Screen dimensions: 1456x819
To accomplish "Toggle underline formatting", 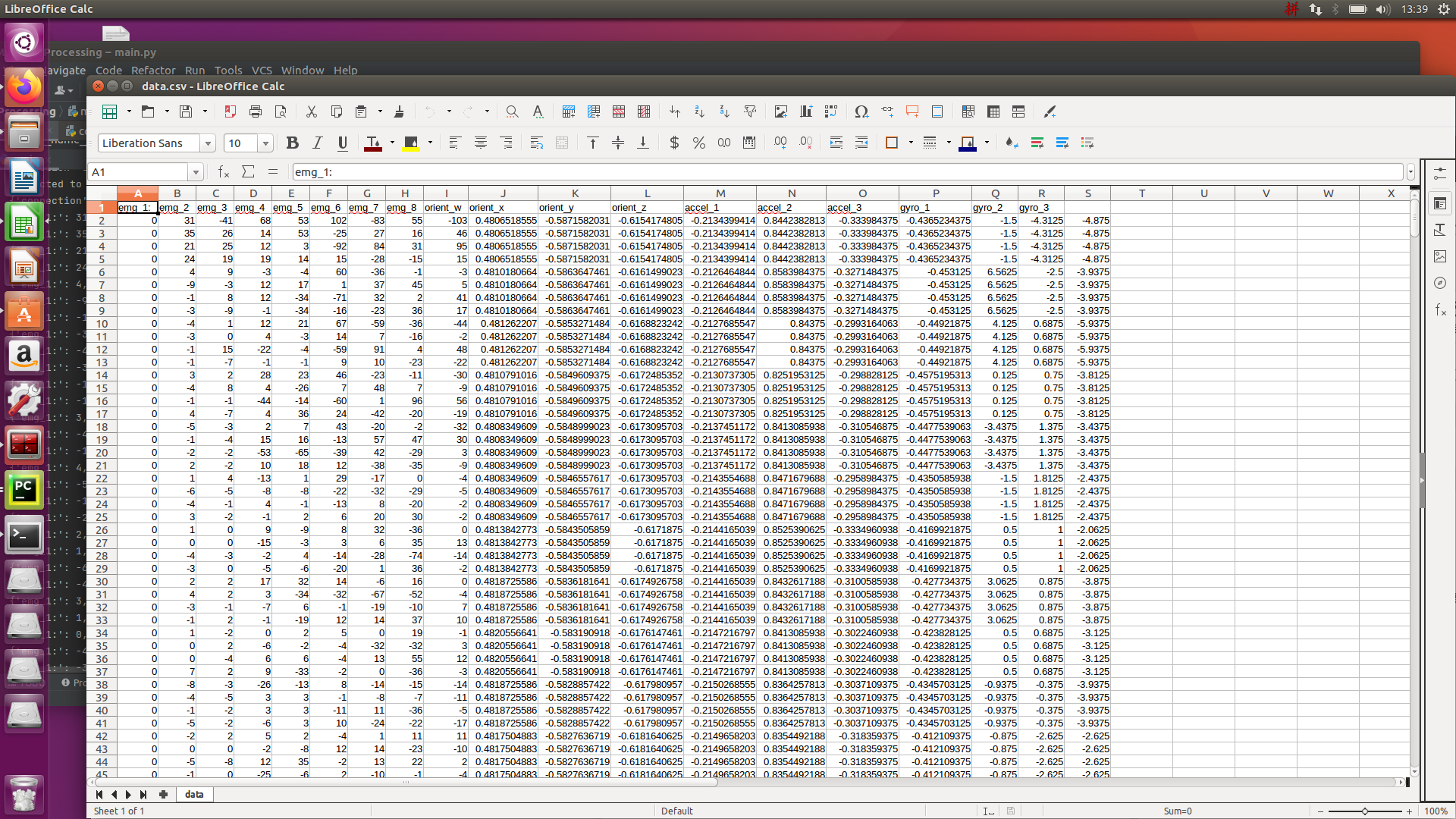I will pos(343,143).
